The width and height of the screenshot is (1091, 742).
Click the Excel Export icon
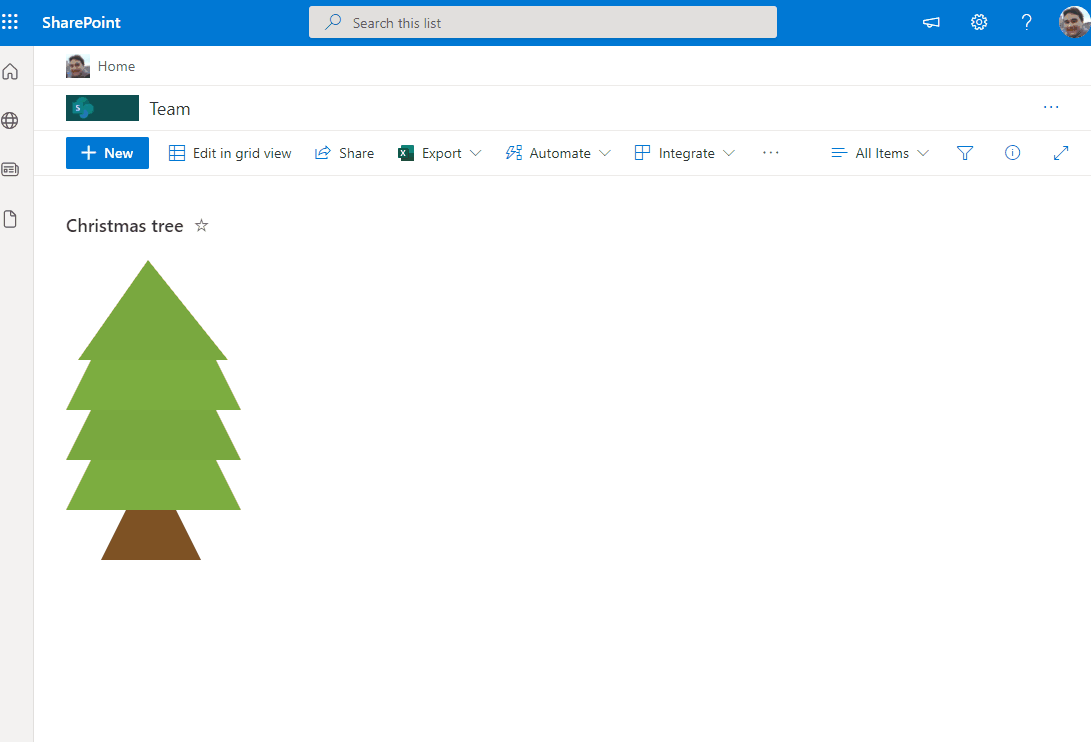click(x=406, y=153)
